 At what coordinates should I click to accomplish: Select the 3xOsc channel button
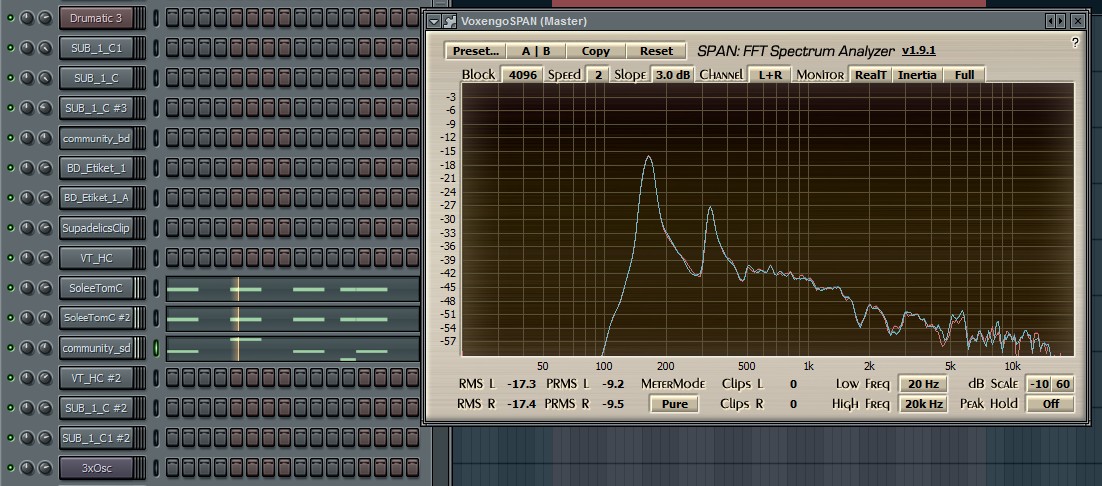96,467
